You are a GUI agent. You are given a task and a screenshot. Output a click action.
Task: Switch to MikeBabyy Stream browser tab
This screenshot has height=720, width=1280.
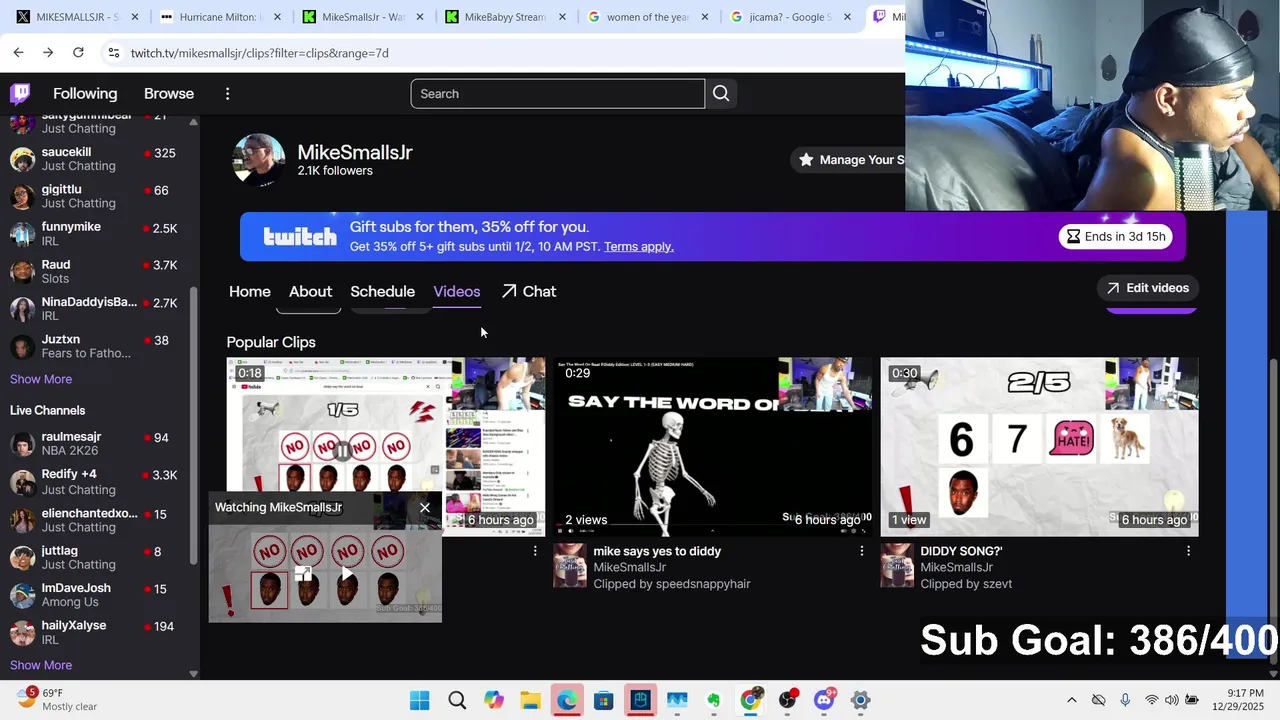click(506, 17)
